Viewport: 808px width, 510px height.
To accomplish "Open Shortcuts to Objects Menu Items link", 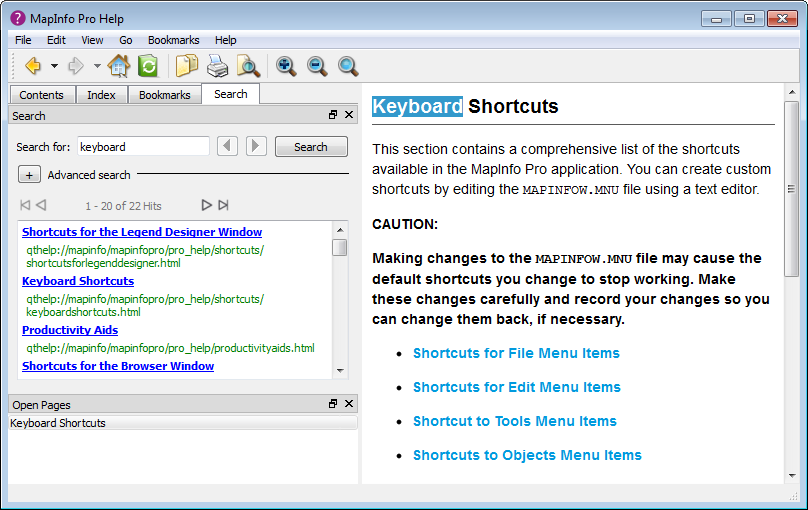I will [527, 455].
